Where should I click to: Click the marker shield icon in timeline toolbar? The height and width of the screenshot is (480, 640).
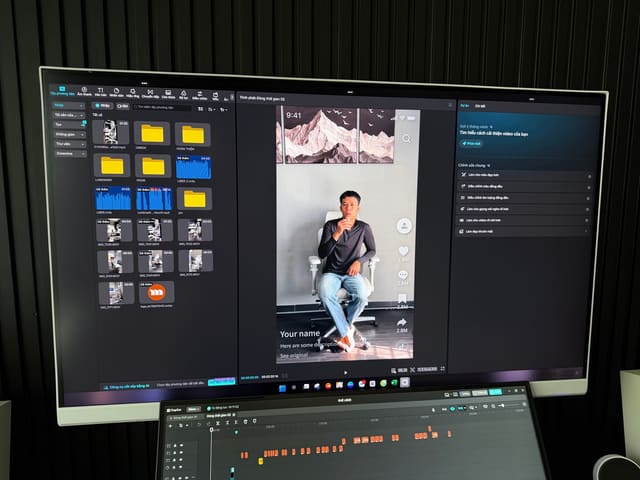click(255, 421)
